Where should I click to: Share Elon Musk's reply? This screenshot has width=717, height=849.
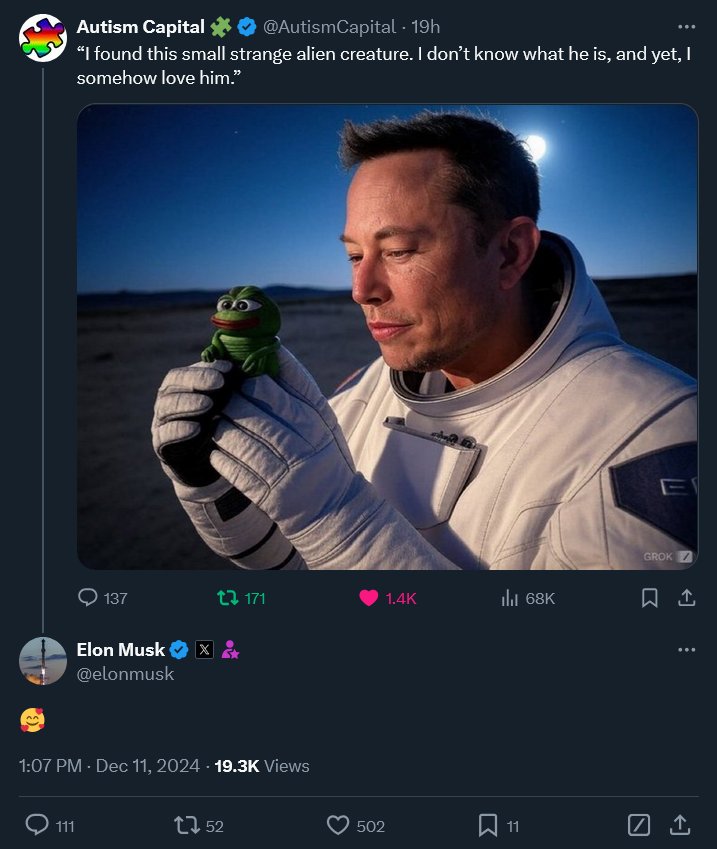[x=680, y=826]
